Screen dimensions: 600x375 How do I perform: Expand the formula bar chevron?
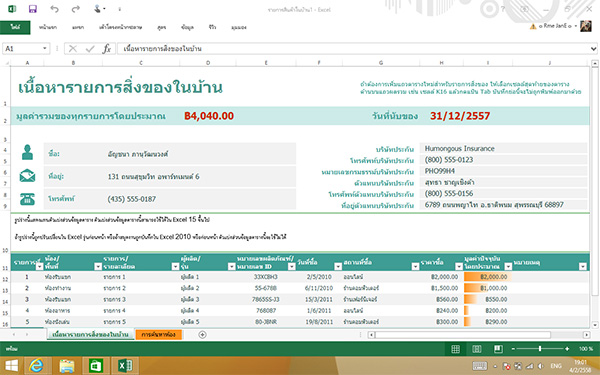593,49
